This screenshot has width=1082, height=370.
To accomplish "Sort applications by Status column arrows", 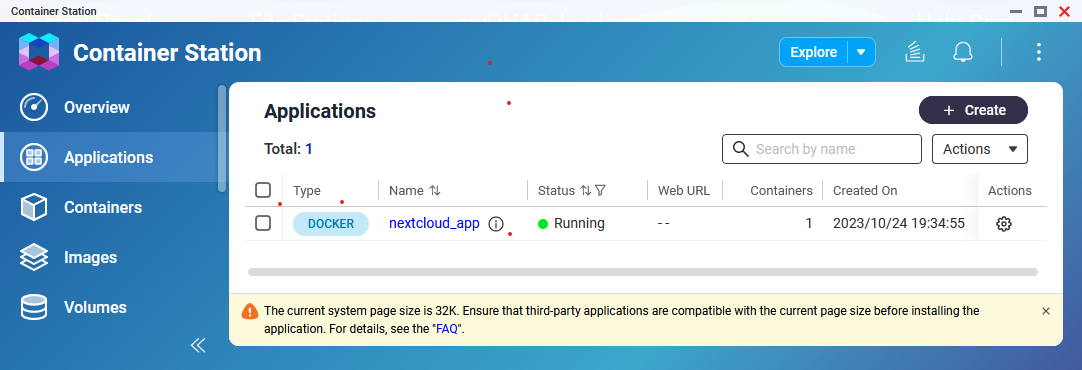I will pyautogui.click(x=585, y=191).
